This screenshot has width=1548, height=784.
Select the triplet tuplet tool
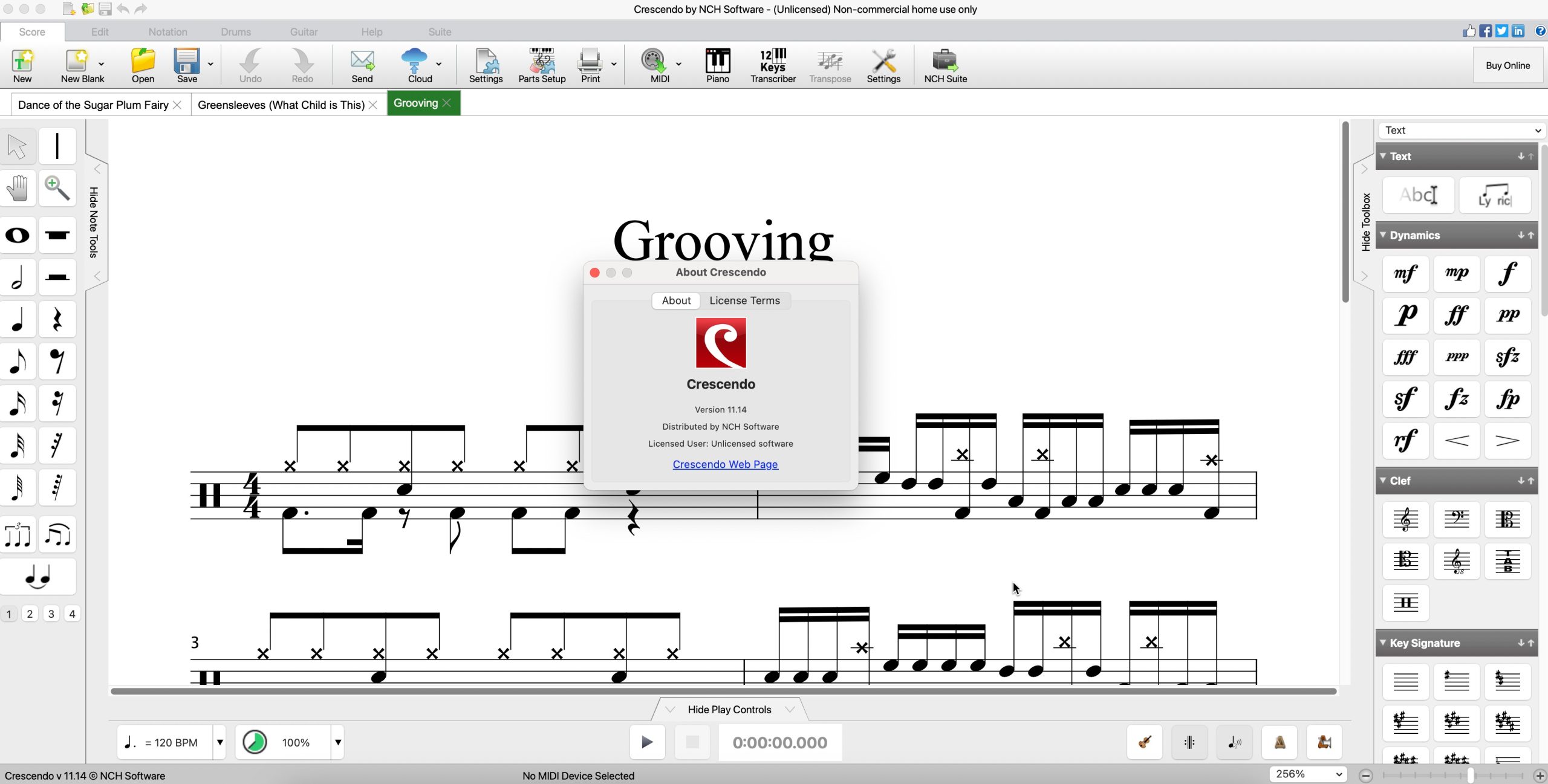tap(18, 535)
